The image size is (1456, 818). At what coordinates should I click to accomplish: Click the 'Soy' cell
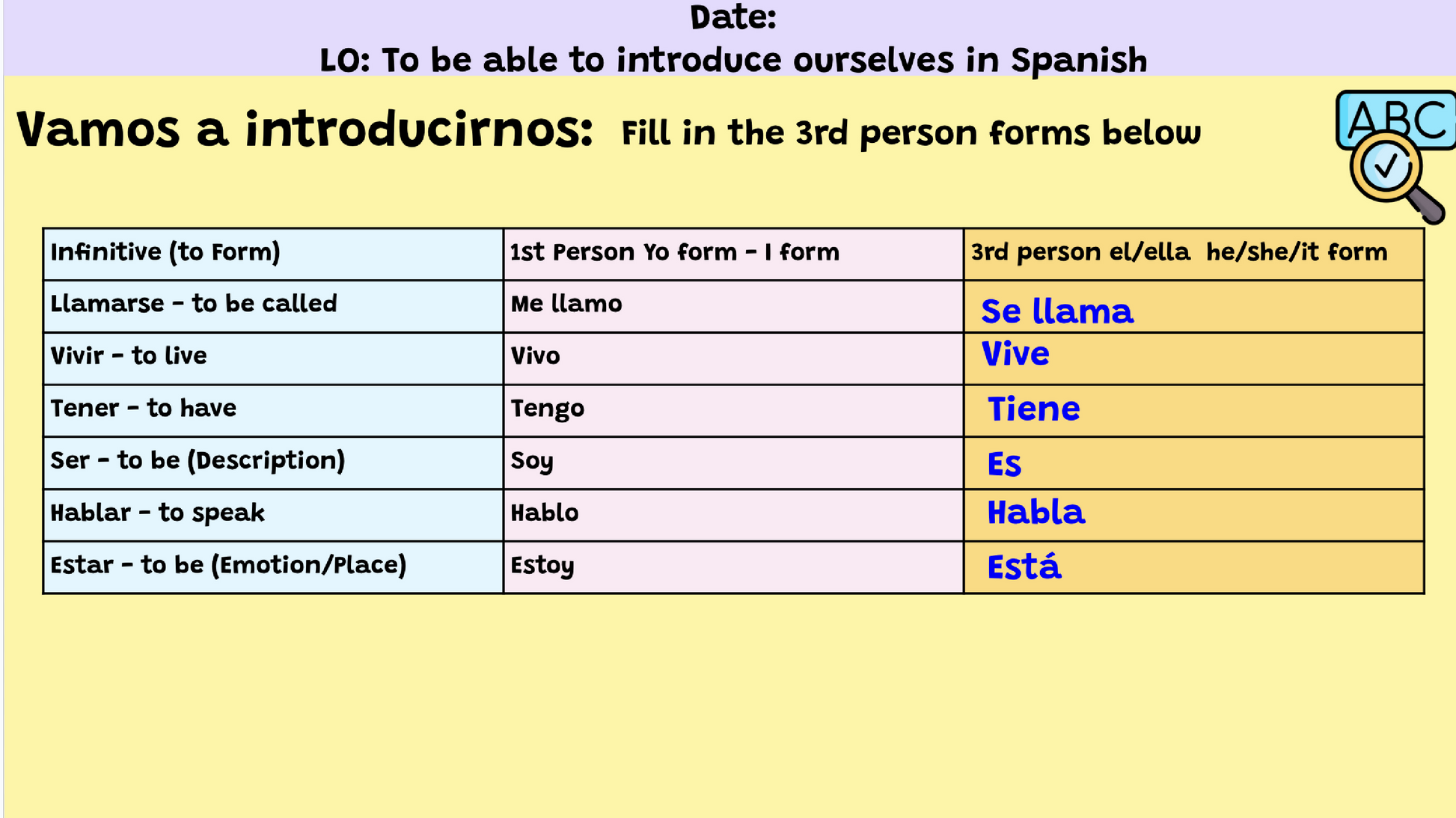(x=733, y=463)
